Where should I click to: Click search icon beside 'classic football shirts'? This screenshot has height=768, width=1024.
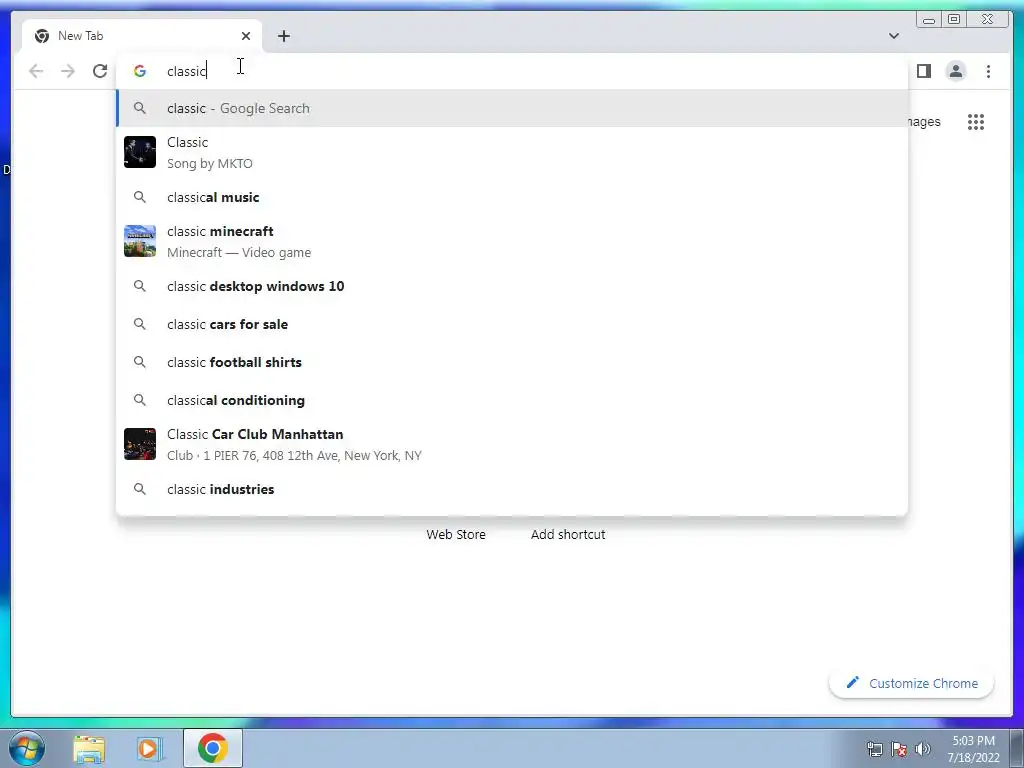pyautogui.click(x=140, y=362)
